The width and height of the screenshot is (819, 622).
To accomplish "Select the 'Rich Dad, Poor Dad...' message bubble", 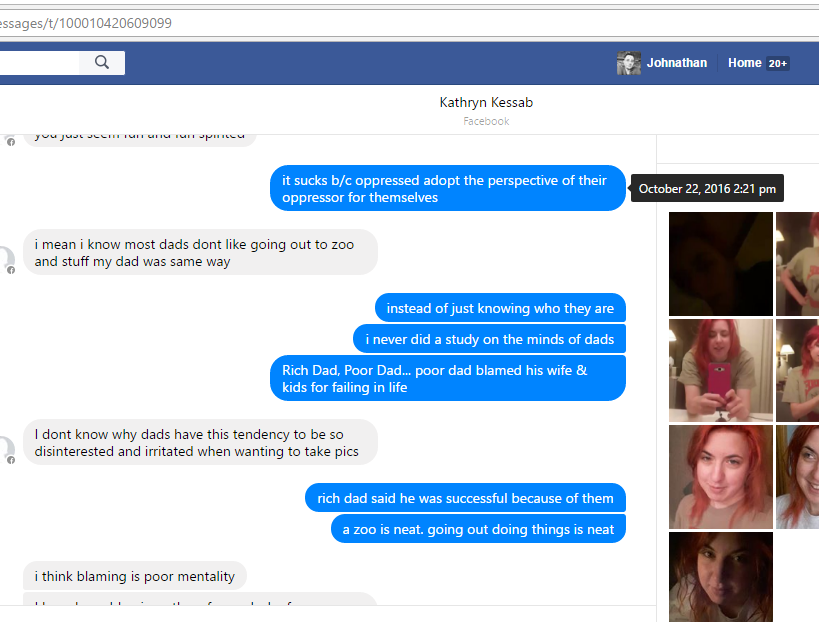I will pos(448,378).
